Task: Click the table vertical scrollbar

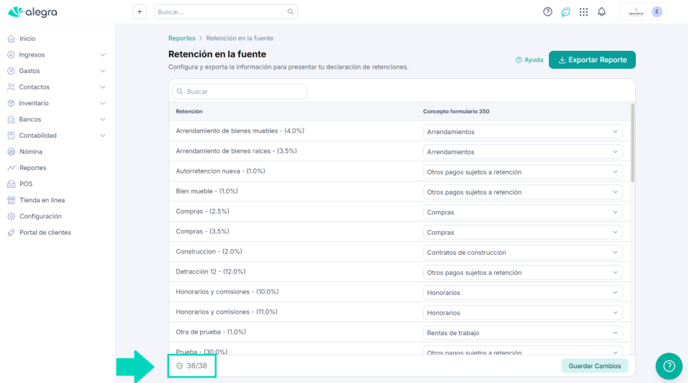Action: point(632,143)
